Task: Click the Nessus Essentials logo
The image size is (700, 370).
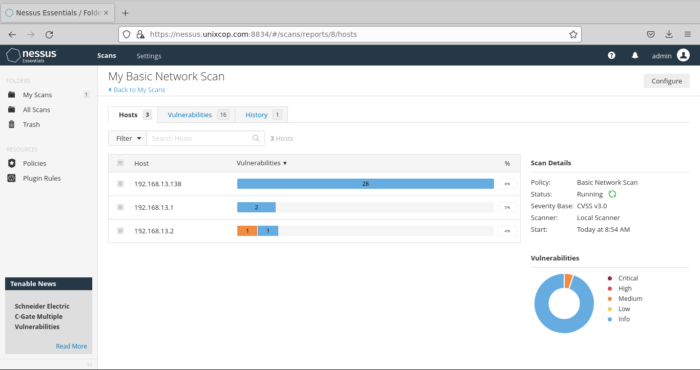Action: (x=32, y=55)
